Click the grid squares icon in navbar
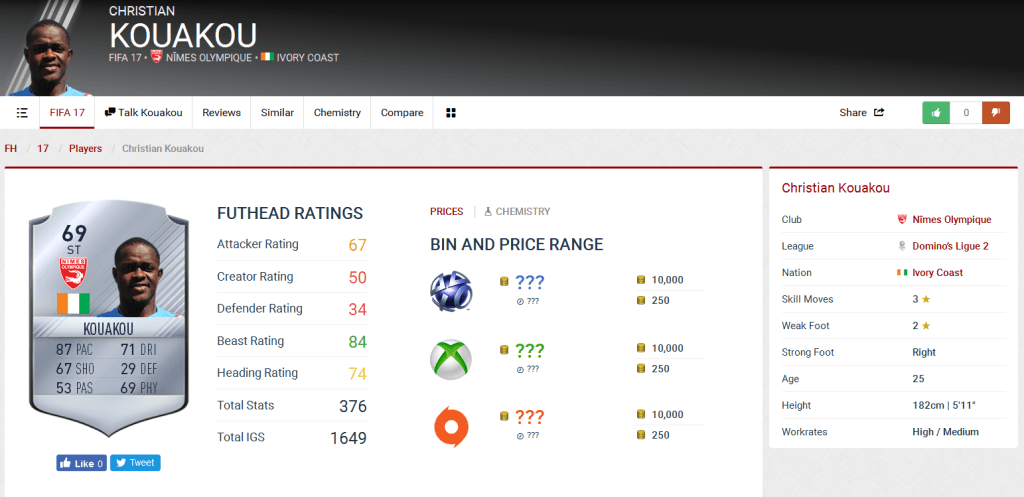This screenshot has width=1024, height=497. (450, 113)
